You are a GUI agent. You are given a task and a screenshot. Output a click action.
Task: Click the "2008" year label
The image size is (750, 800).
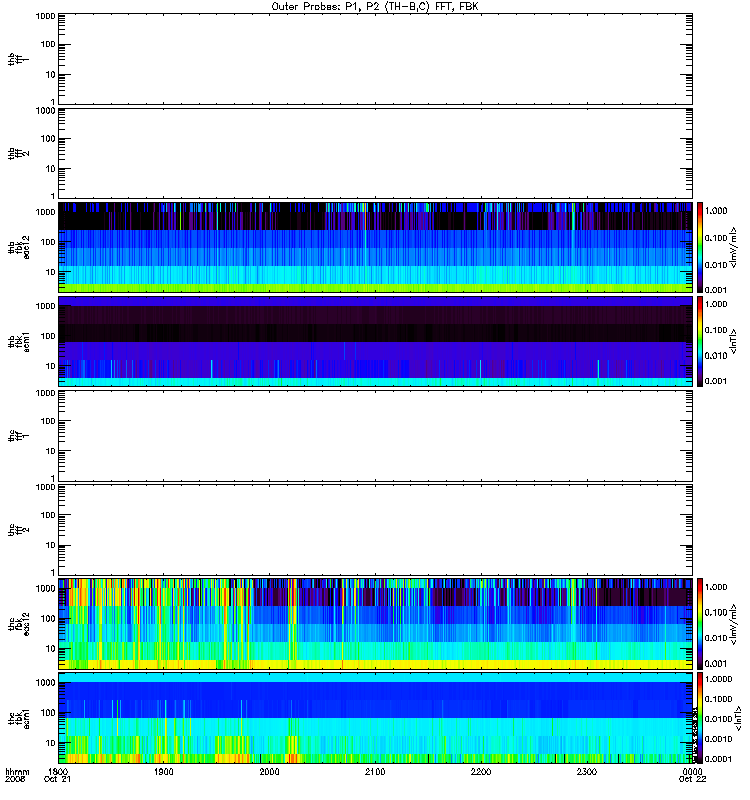pos(14,780)
